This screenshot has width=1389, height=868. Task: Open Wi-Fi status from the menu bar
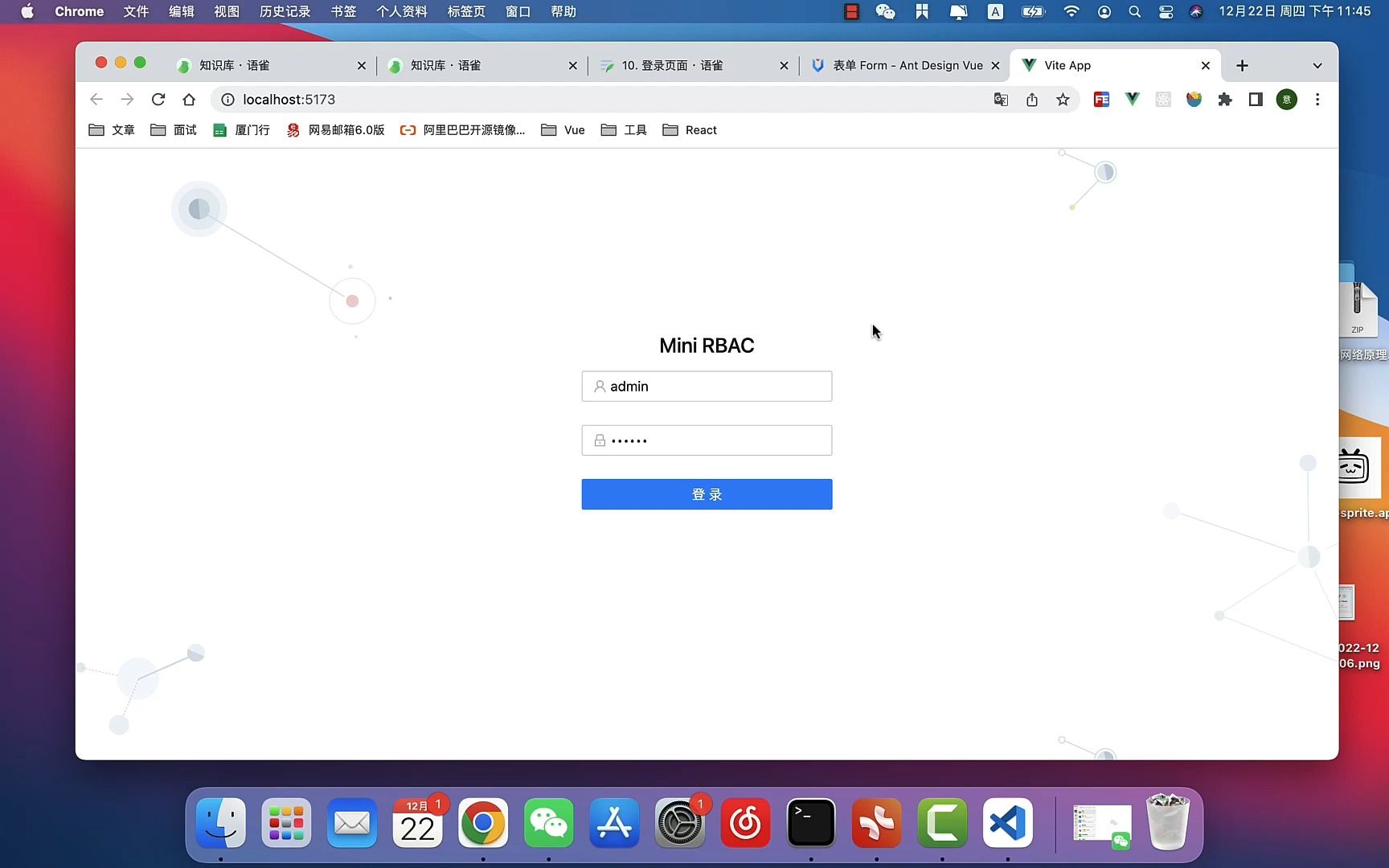1071,11
